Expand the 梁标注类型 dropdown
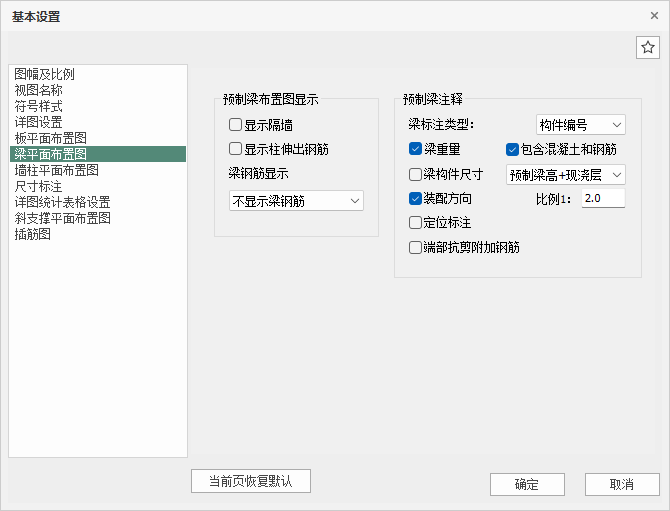 click(x=581, y=125)
